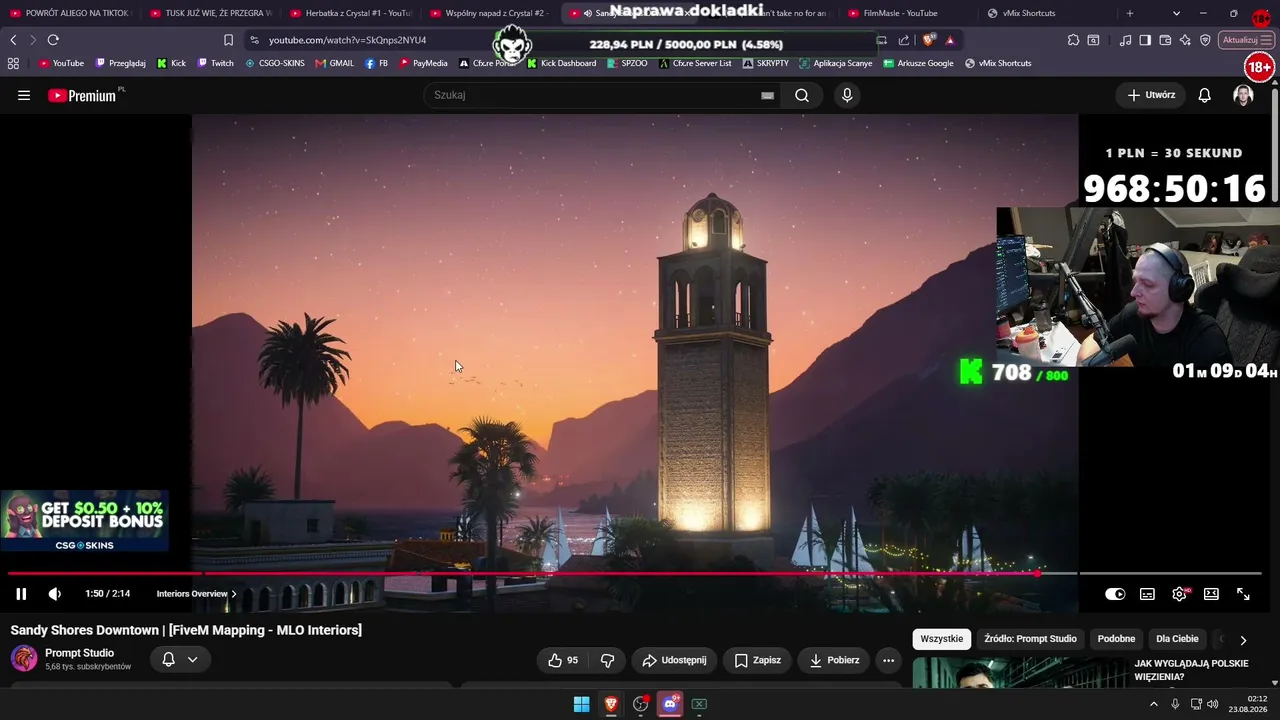Viewport: 1280px width, 720px height.
Task: Open the GMAIL bookmark
Action: (x=334, y=63)
